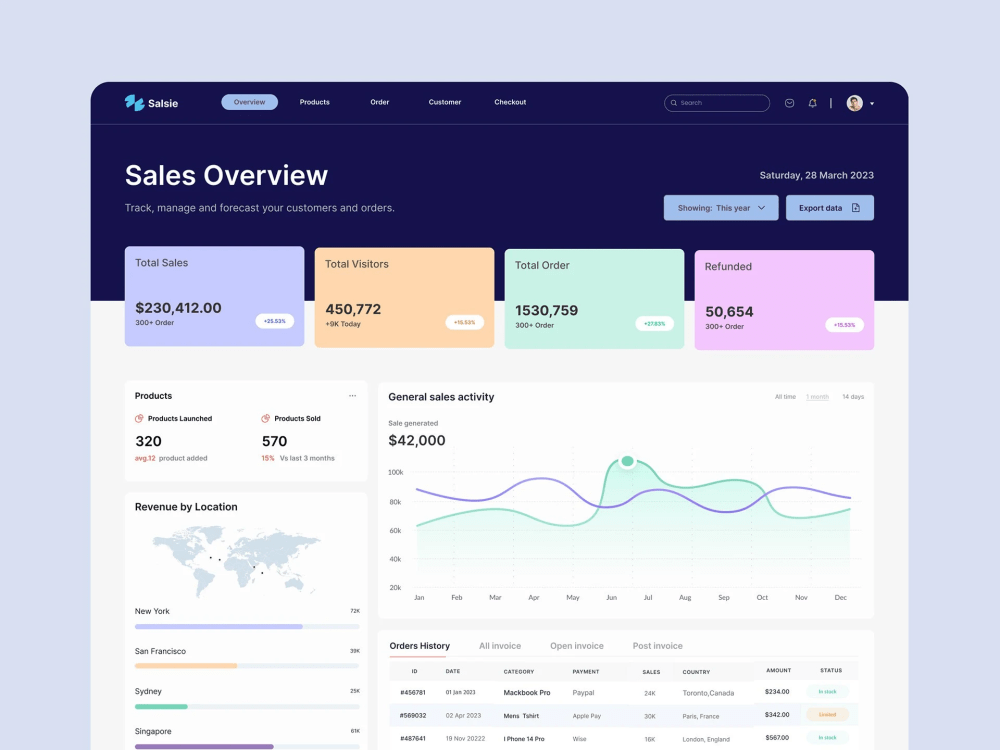Click the $42,000 sale generated value

[x=416, y=440]
